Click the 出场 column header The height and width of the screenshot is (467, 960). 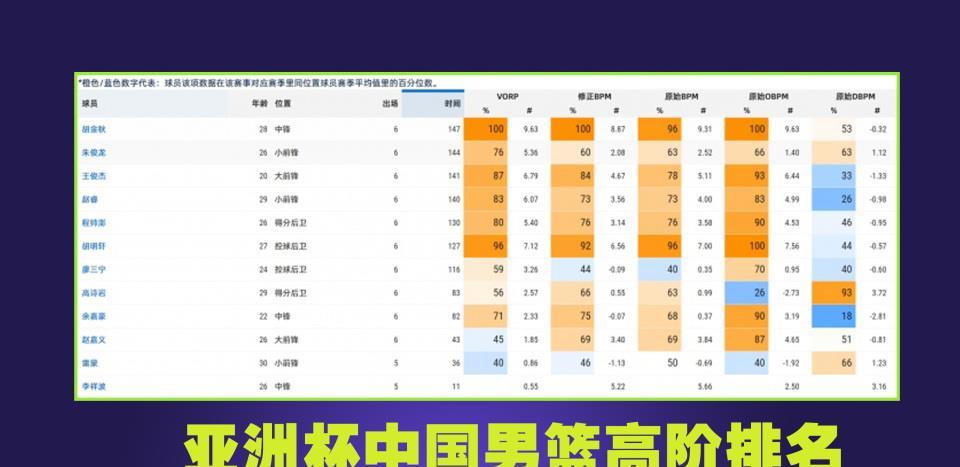point(390,103)
